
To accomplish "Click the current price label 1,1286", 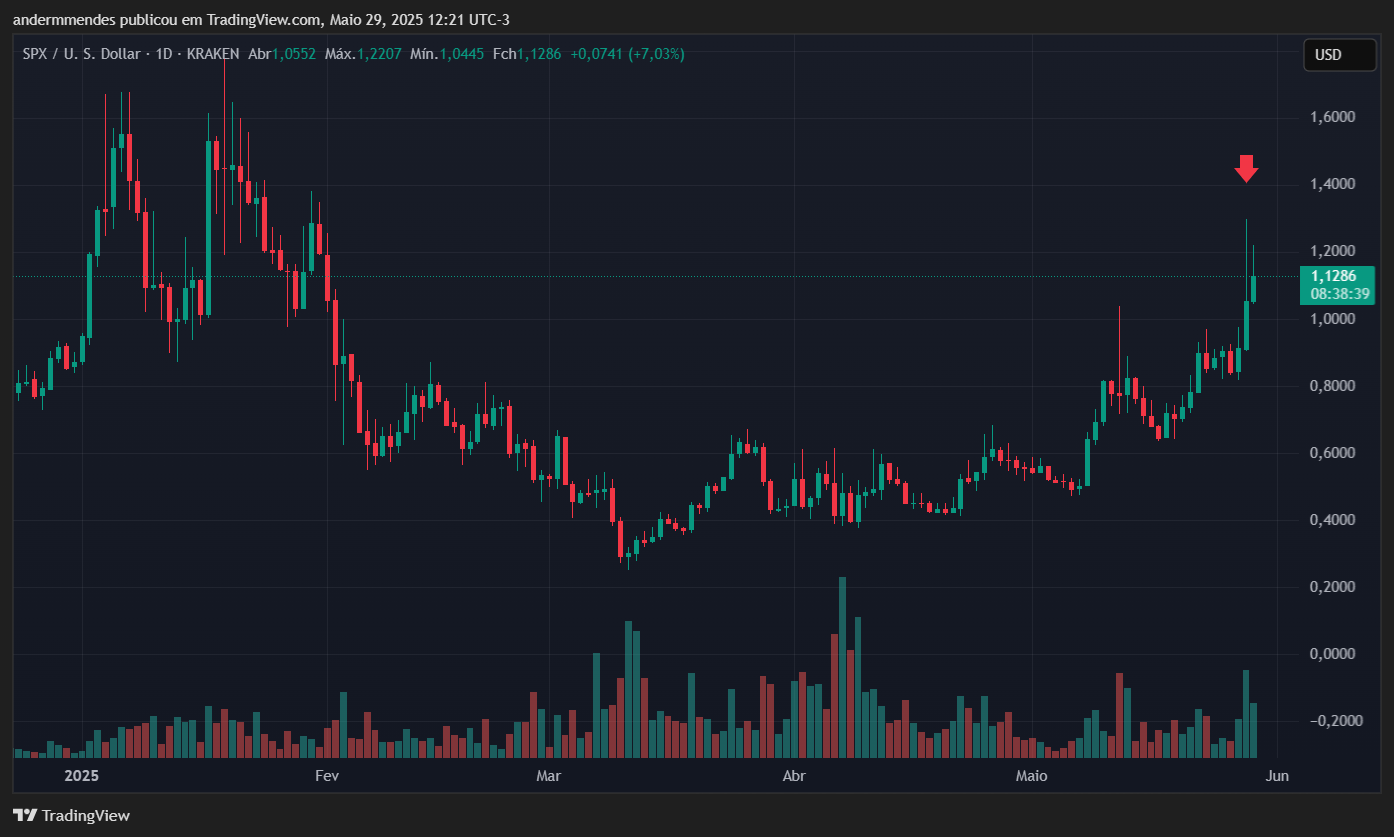I will click(1332, 276).
